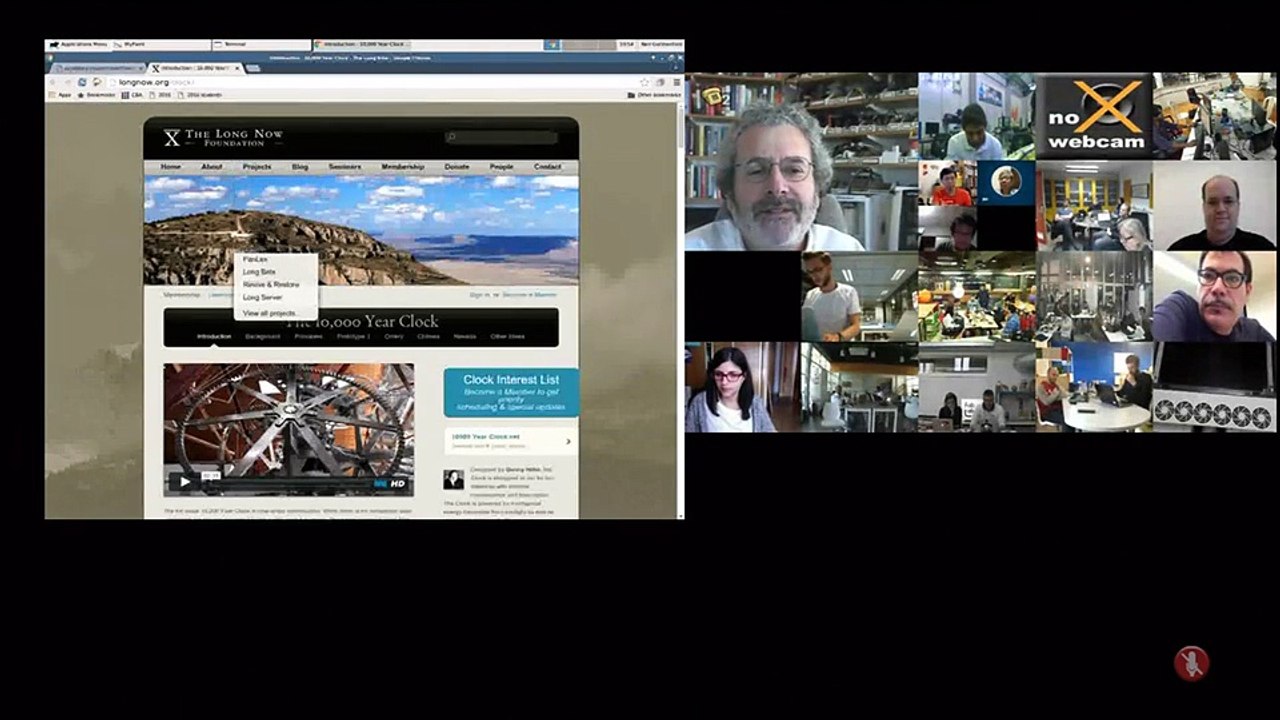Open the Other bookmarks folder

[x=654, y=95]
